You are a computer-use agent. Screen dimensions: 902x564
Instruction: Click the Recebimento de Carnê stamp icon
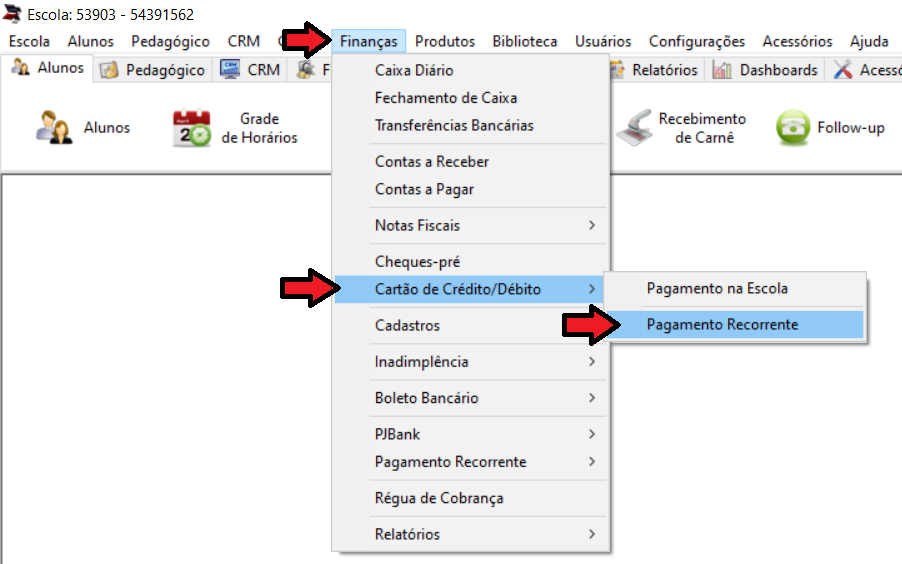click(635, 128)
